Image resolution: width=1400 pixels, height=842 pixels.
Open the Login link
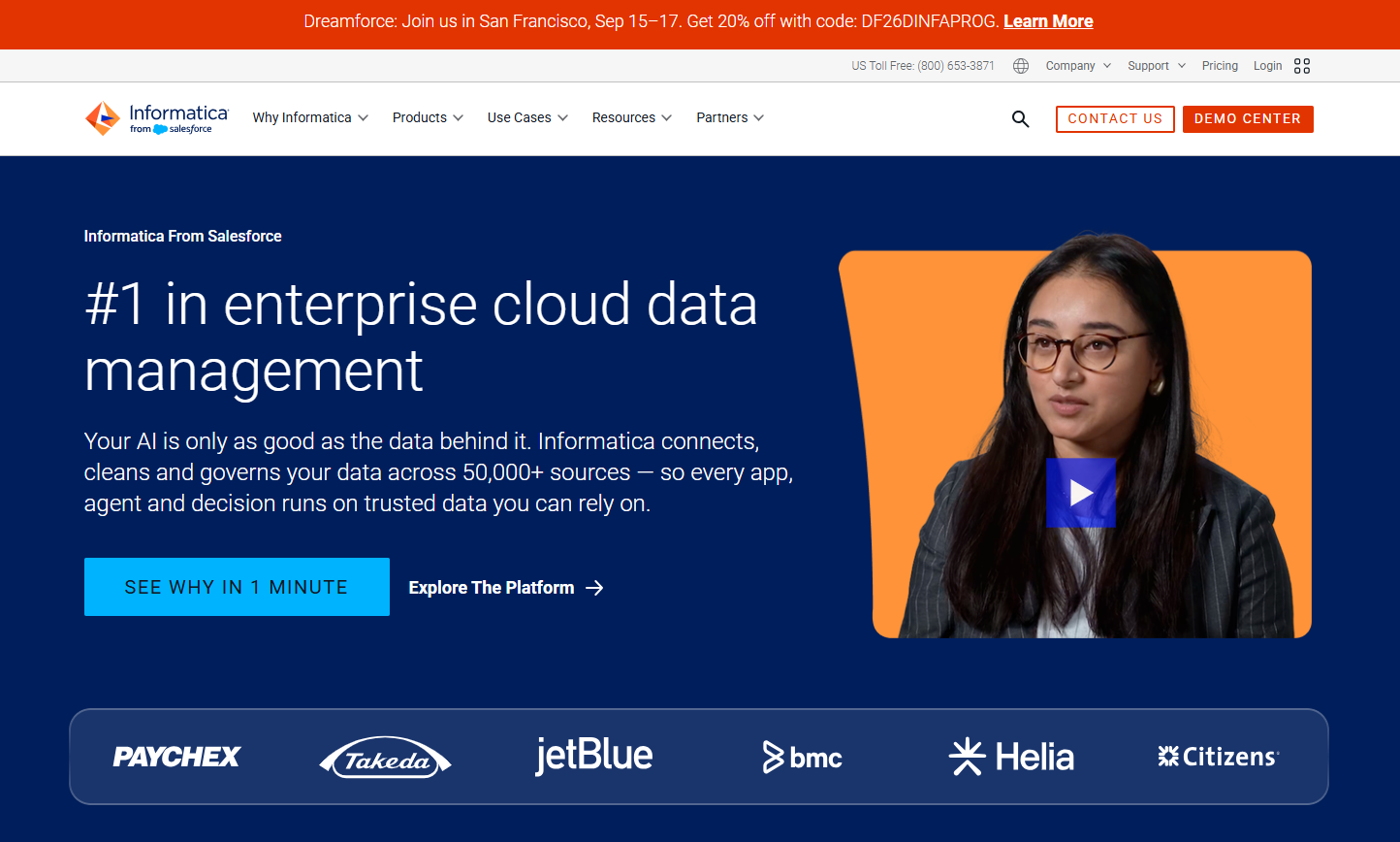click(1267, 66)
